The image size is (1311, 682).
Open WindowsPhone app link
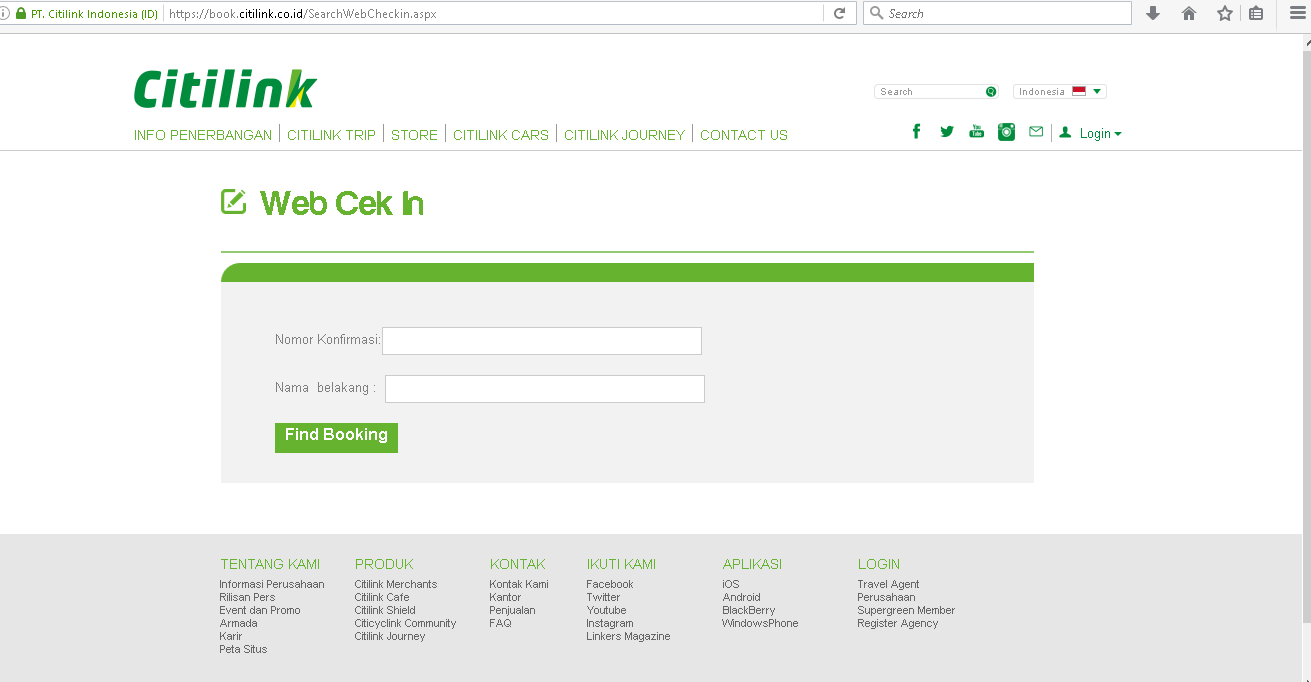(x=760, y=623)
